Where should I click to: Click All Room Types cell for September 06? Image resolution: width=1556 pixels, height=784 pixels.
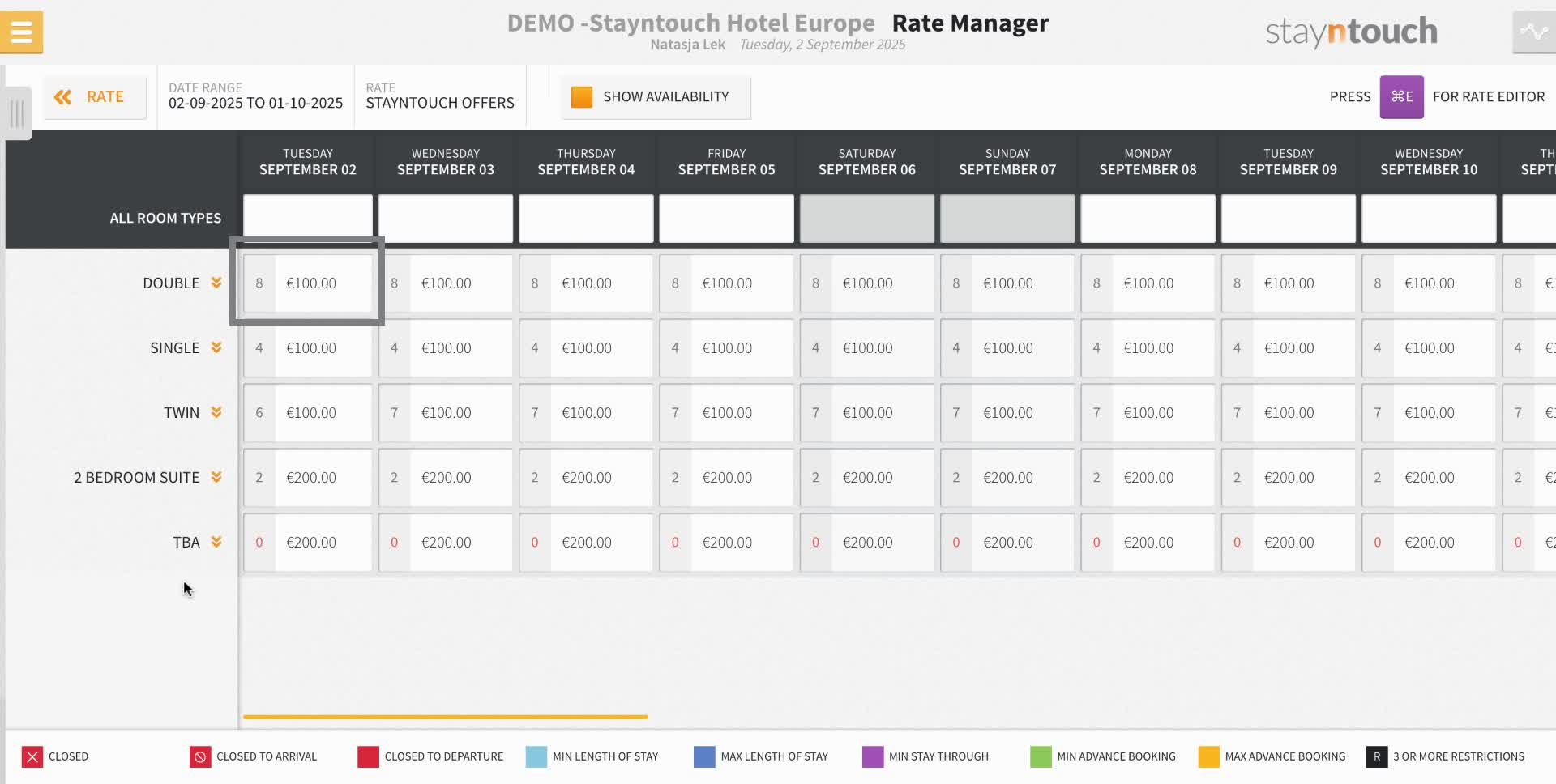point(867,218)
